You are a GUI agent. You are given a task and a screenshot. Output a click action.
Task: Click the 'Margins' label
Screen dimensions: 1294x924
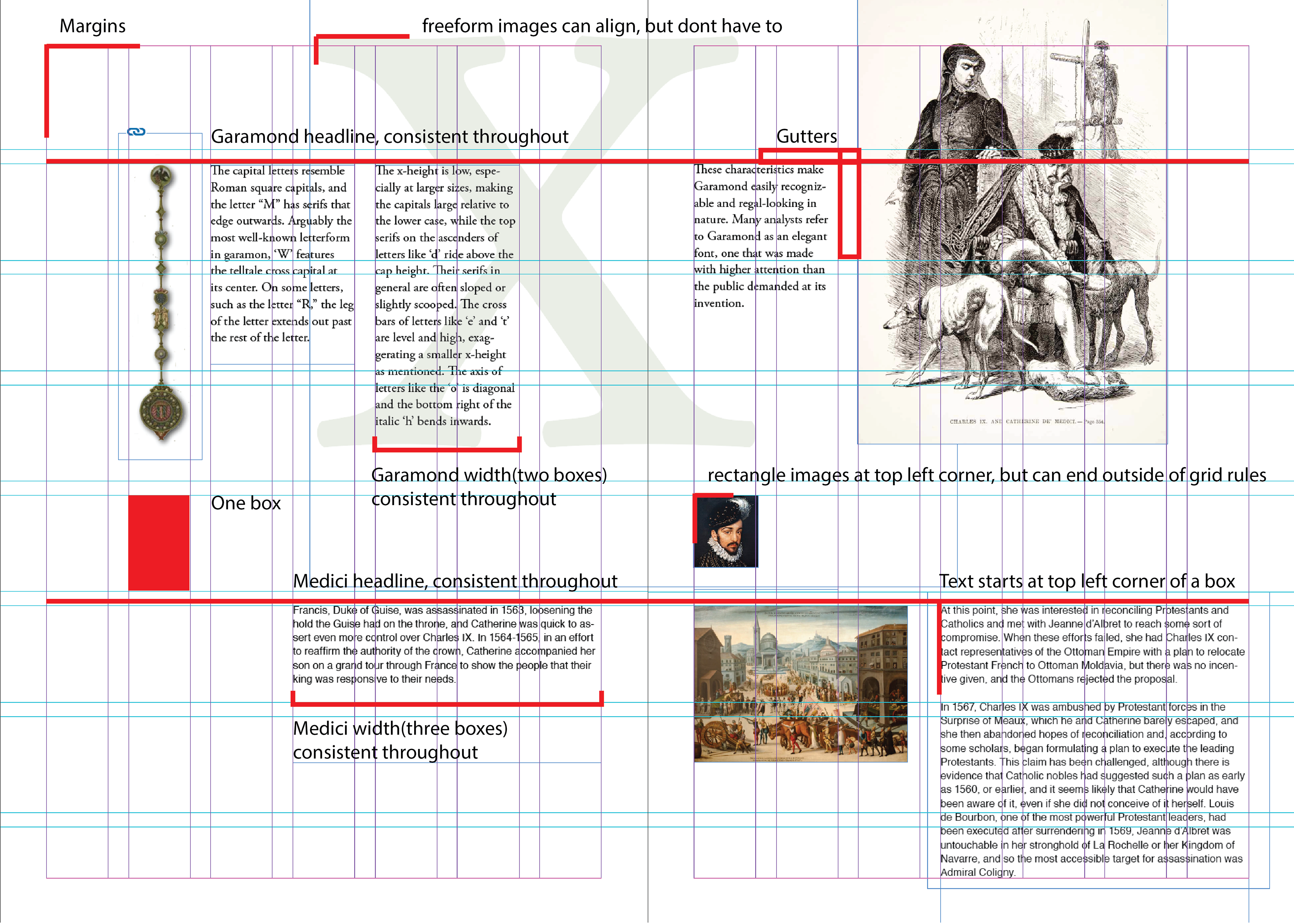tap(92, 26)
